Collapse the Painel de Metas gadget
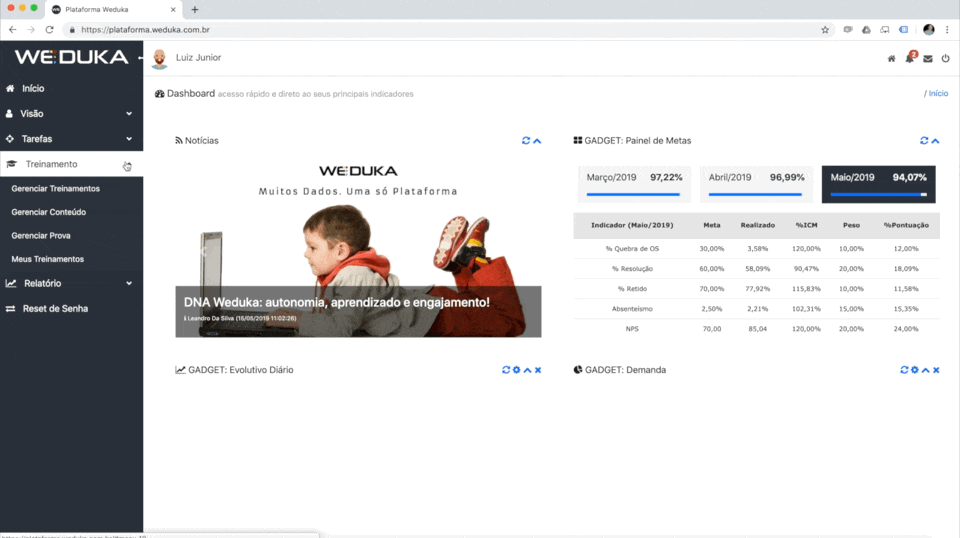 click(x=936, y=141)
